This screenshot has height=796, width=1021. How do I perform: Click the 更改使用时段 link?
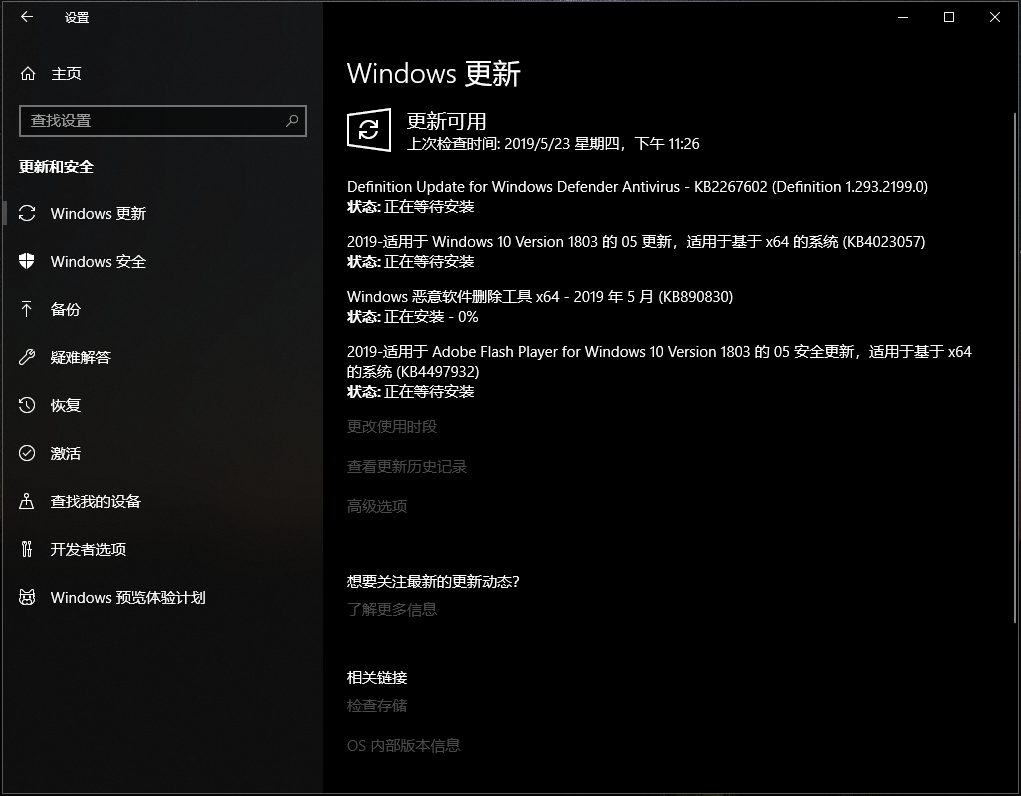pos(391,426)
